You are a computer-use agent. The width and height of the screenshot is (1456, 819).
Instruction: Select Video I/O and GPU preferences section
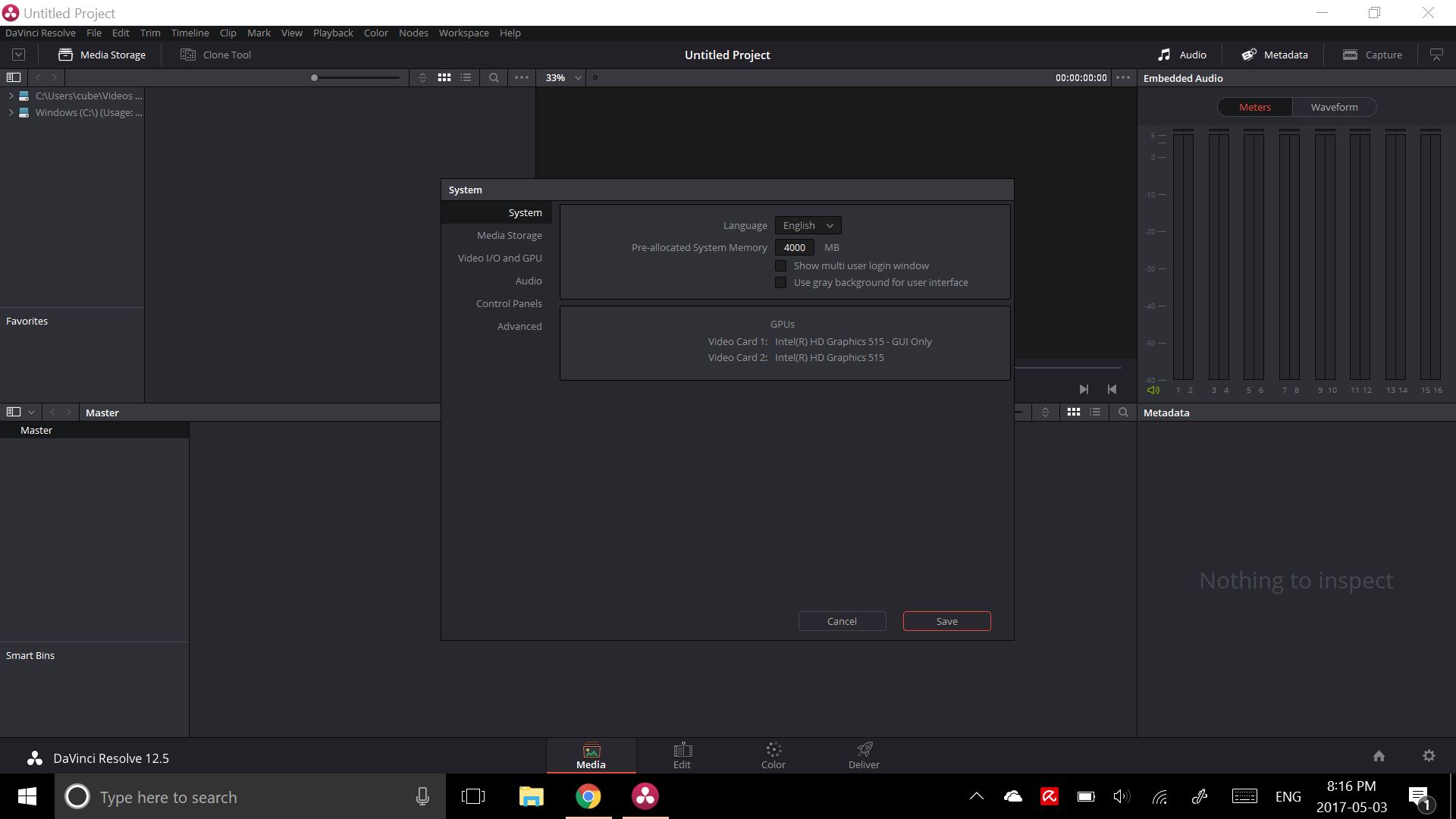(x=499, y=258)
